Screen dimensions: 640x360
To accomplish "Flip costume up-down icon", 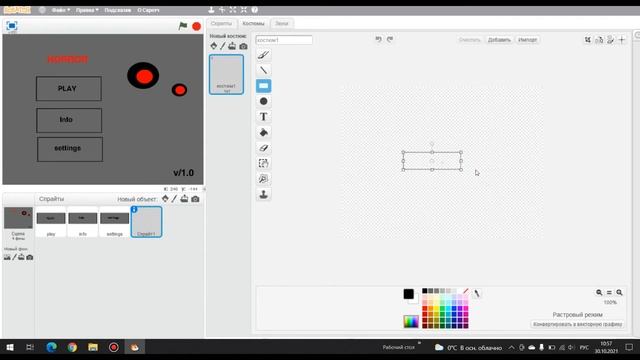I will click(x=611, y=40).
